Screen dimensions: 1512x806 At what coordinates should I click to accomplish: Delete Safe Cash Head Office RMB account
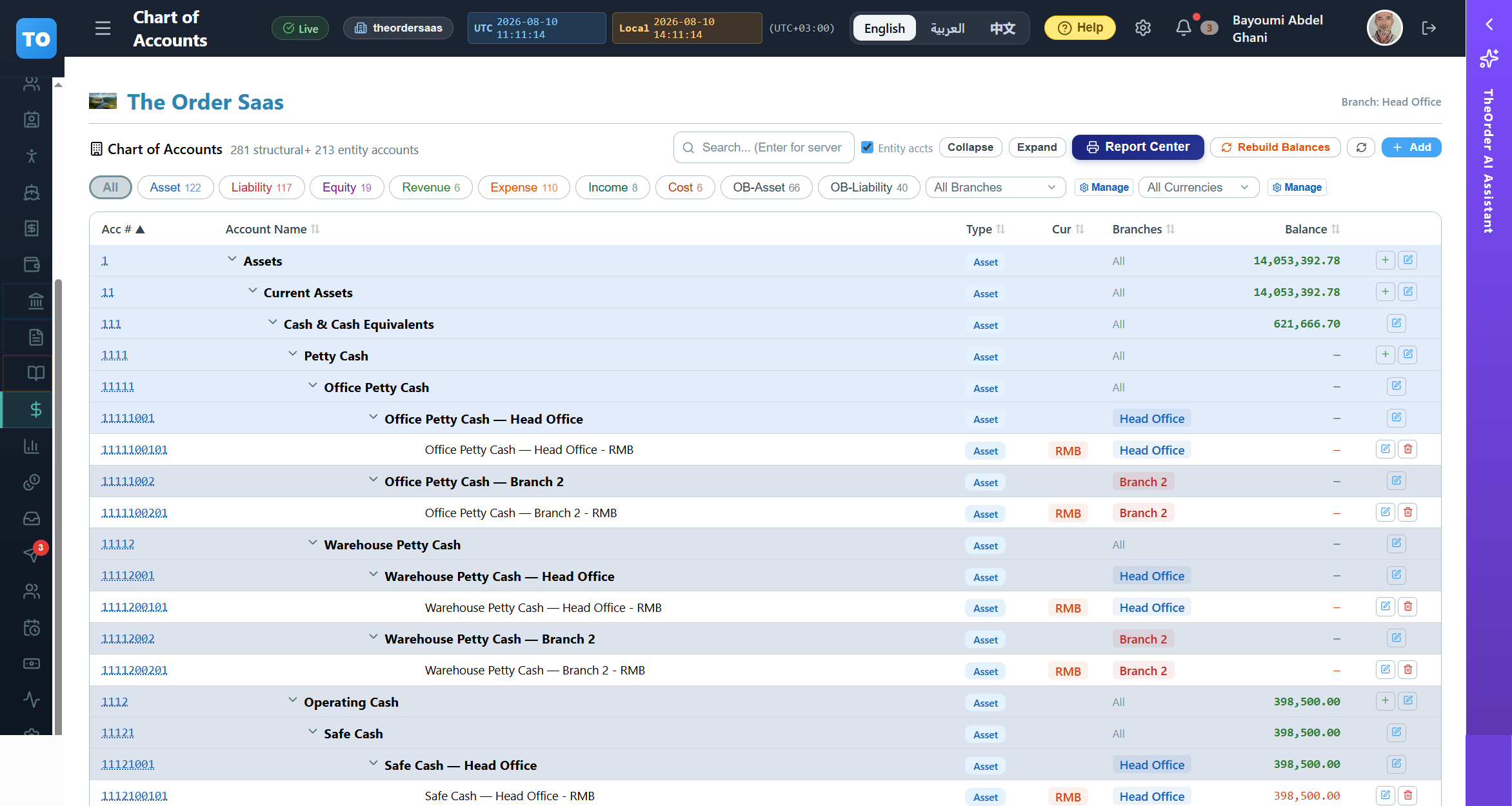pos(1408,795)
